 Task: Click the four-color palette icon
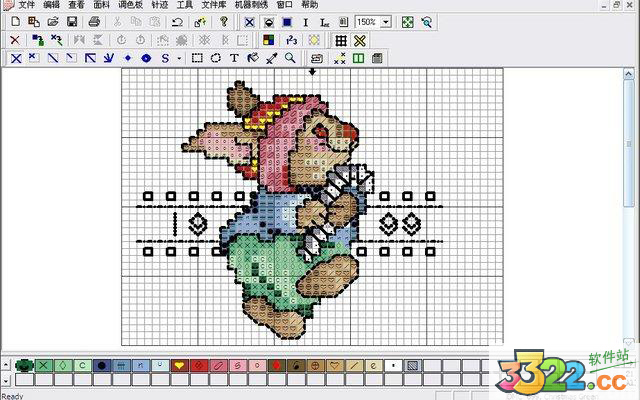pos(269,40)
